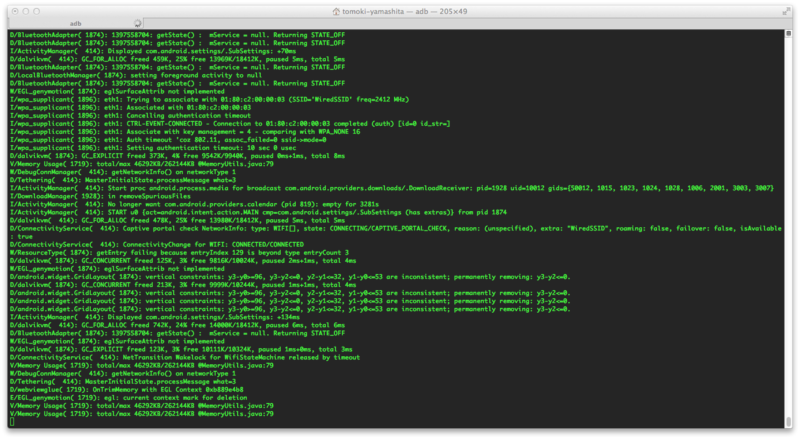Click the E/EGL_genymotion current context error line
The height and width of the screenshot is (439, 800).
click(129, 398)
